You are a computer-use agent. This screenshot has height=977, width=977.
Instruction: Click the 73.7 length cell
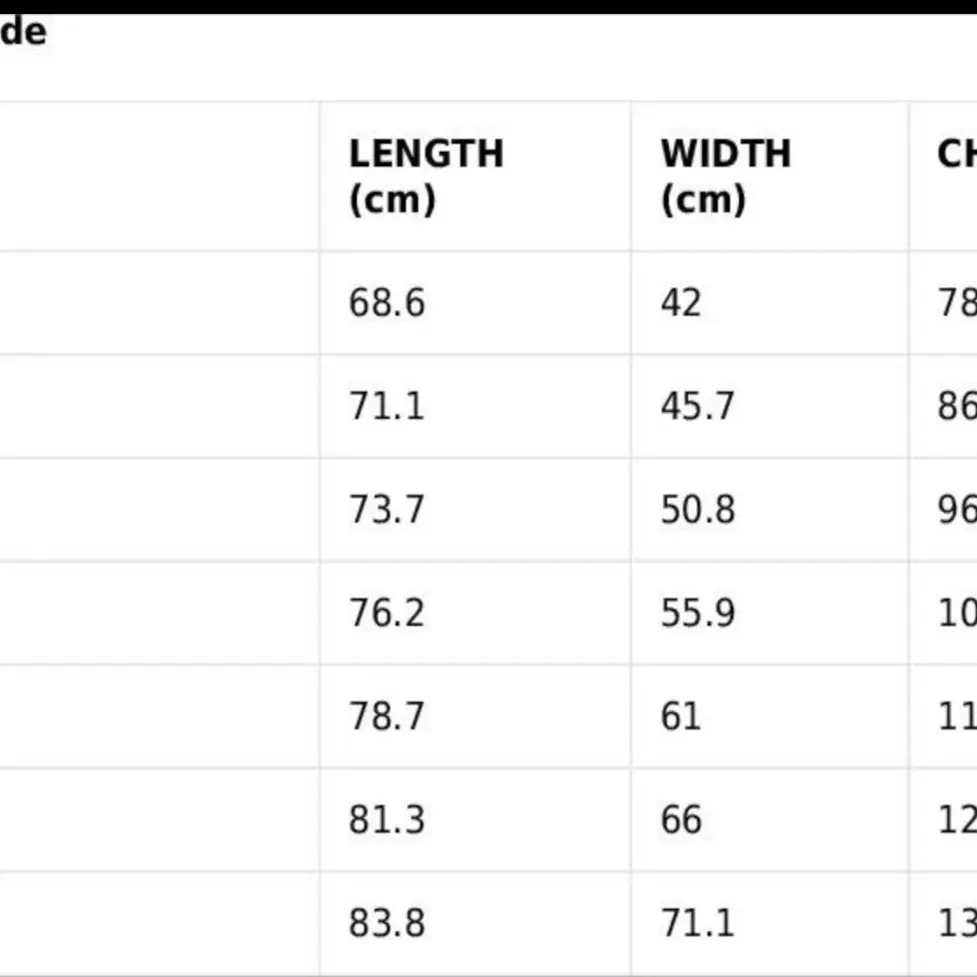click(x=387, y=509)
